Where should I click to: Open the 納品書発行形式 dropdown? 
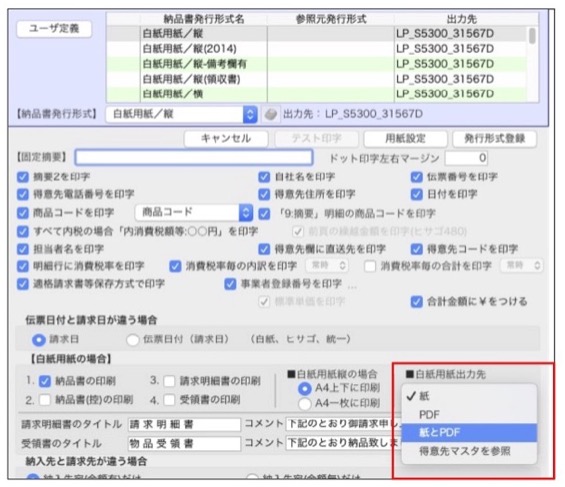pyautogui.click(x=181, y=115)
